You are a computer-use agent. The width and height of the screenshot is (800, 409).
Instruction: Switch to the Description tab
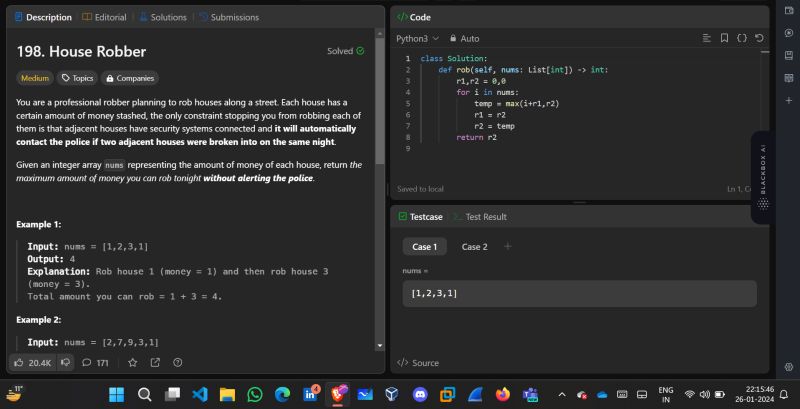[x=43, y=17]
